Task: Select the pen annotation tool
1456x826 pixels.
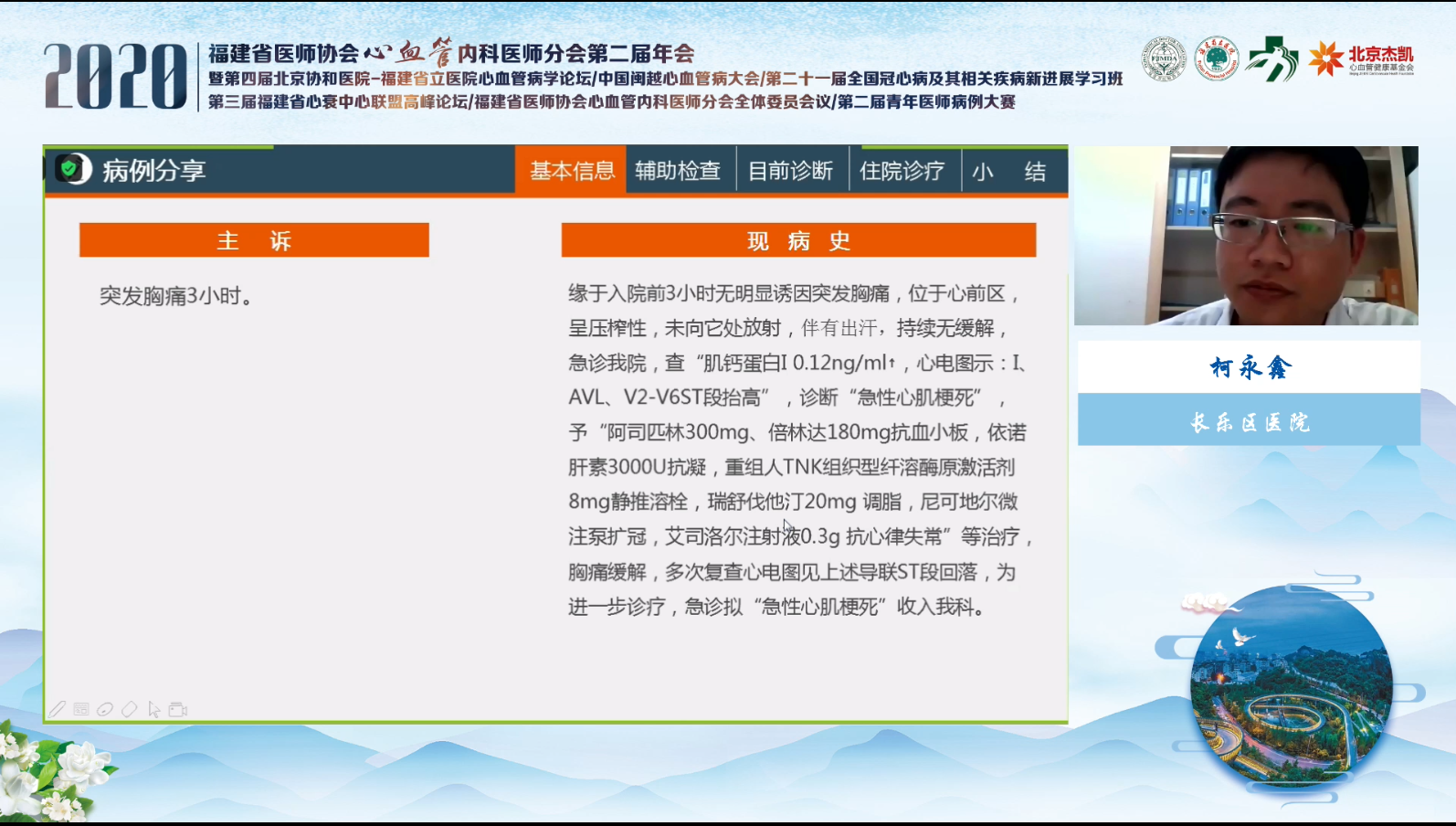Action: pos(58,709)
